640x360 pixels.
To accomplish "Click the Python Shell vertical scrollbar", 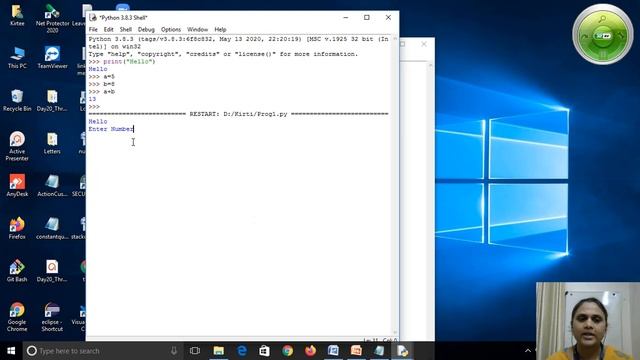I will 395,186.
